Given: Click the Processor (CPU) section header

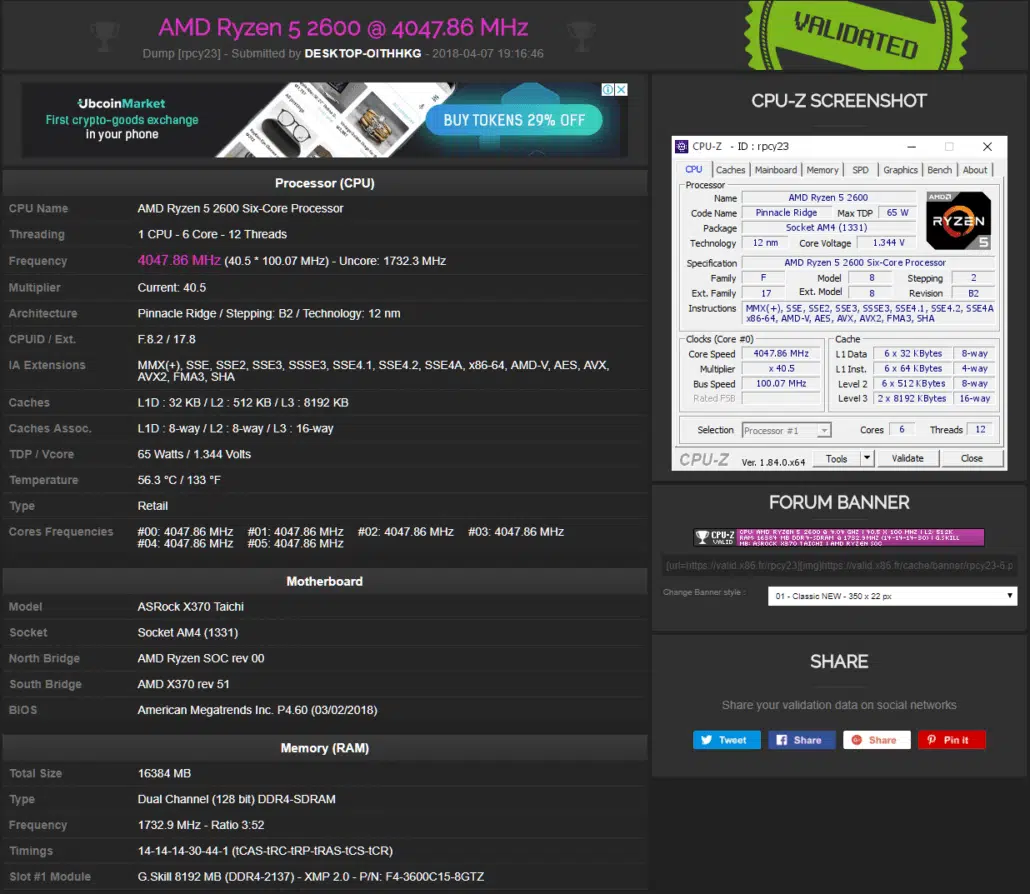Looking at the screenshot, I should pyautogui.click(x=325, y=183).
